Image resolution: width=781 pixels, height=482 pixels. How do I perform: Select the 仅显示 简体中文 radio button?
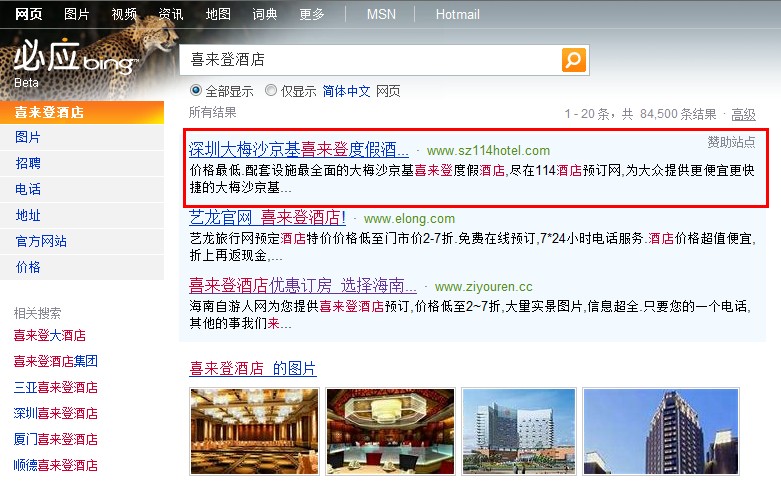pyautogui.click(x=270, y=90)
